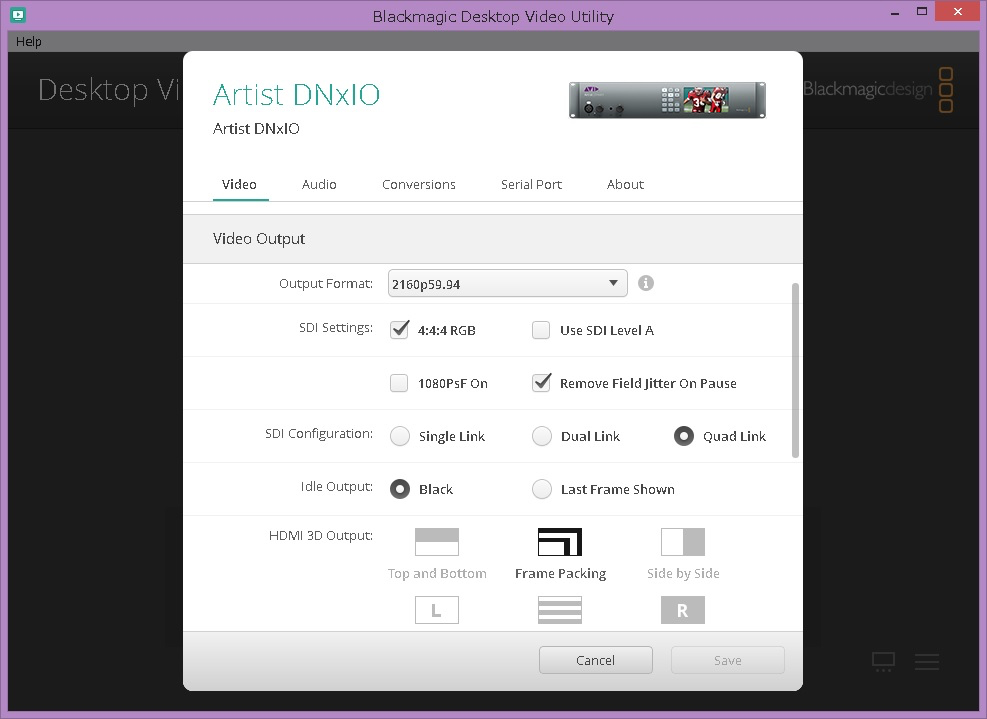Click the Artist DNxIO device image
The image size is (987, 719).
pos(667,100)
